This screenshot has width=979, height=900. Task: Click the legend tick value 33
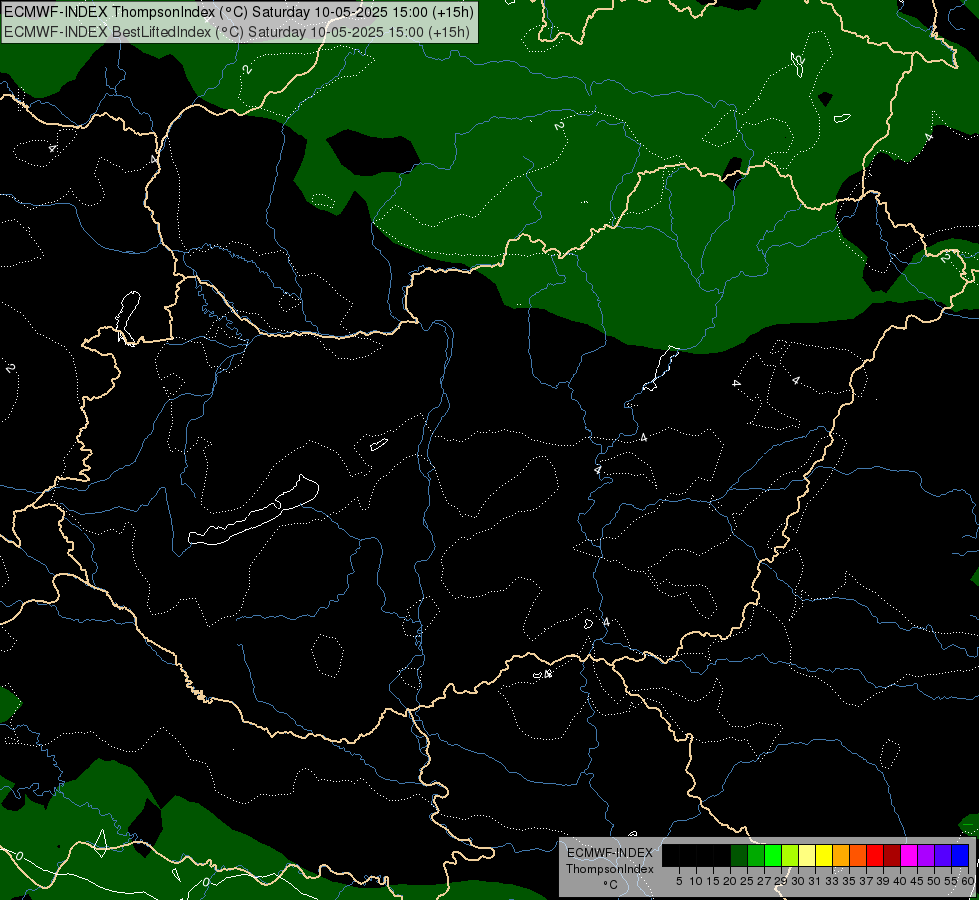pyautogui.click(x=832, y=881)
